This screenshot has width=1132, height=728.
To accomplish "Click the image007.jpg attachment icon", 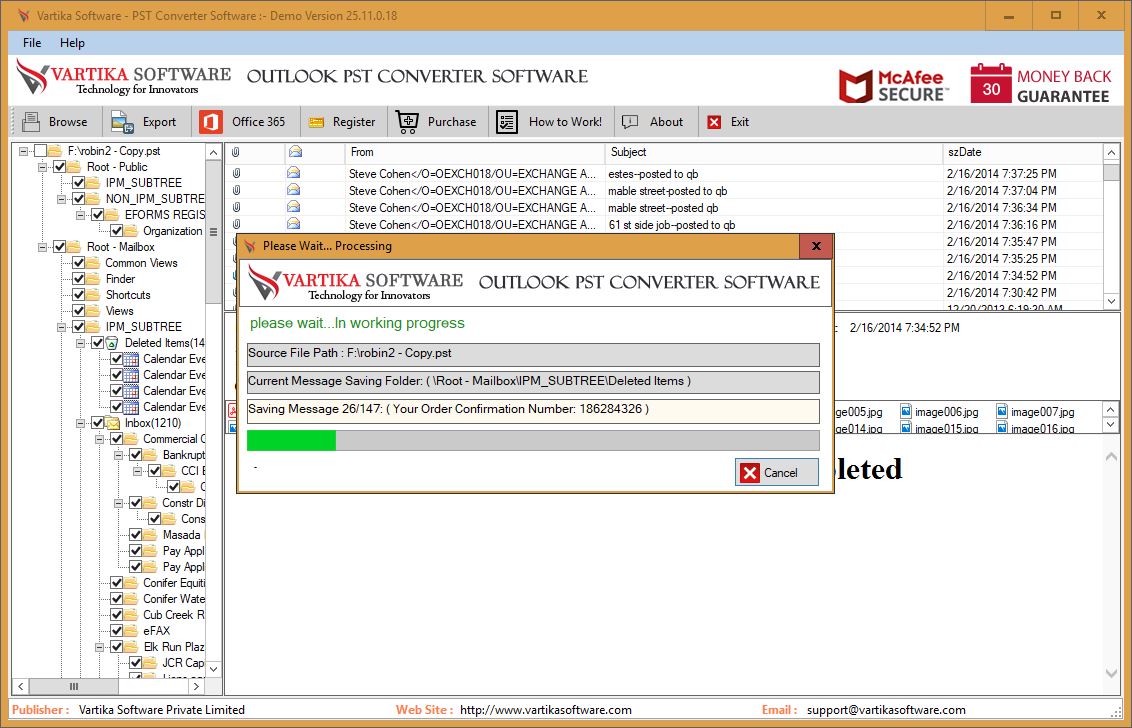I will (x=1002, y=412).
